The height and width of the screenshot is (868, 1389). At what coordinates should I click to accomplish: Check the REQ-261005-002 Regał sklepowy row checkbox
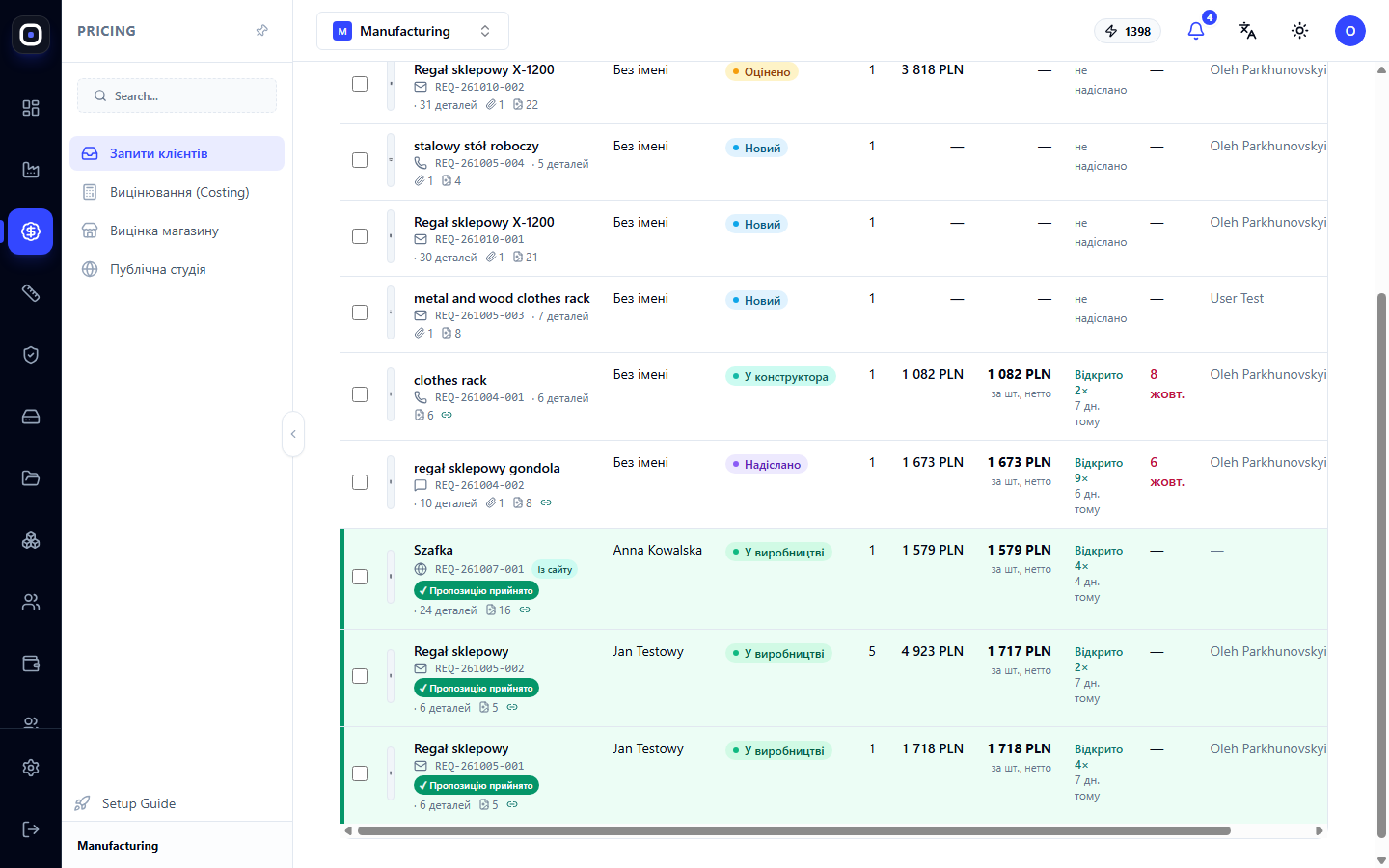pyautogui.click(x=360, y=676)
